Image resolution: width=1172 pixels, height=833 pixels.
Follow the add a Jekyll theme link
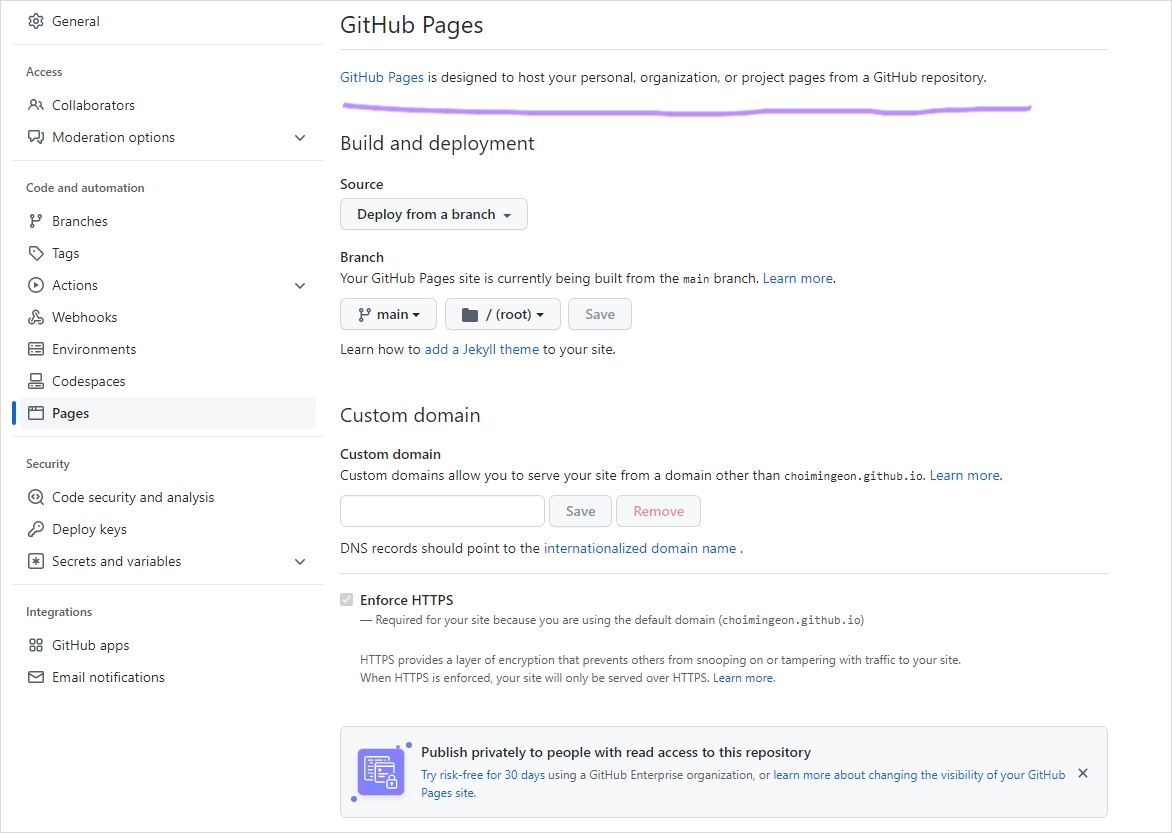coord(481,349)
